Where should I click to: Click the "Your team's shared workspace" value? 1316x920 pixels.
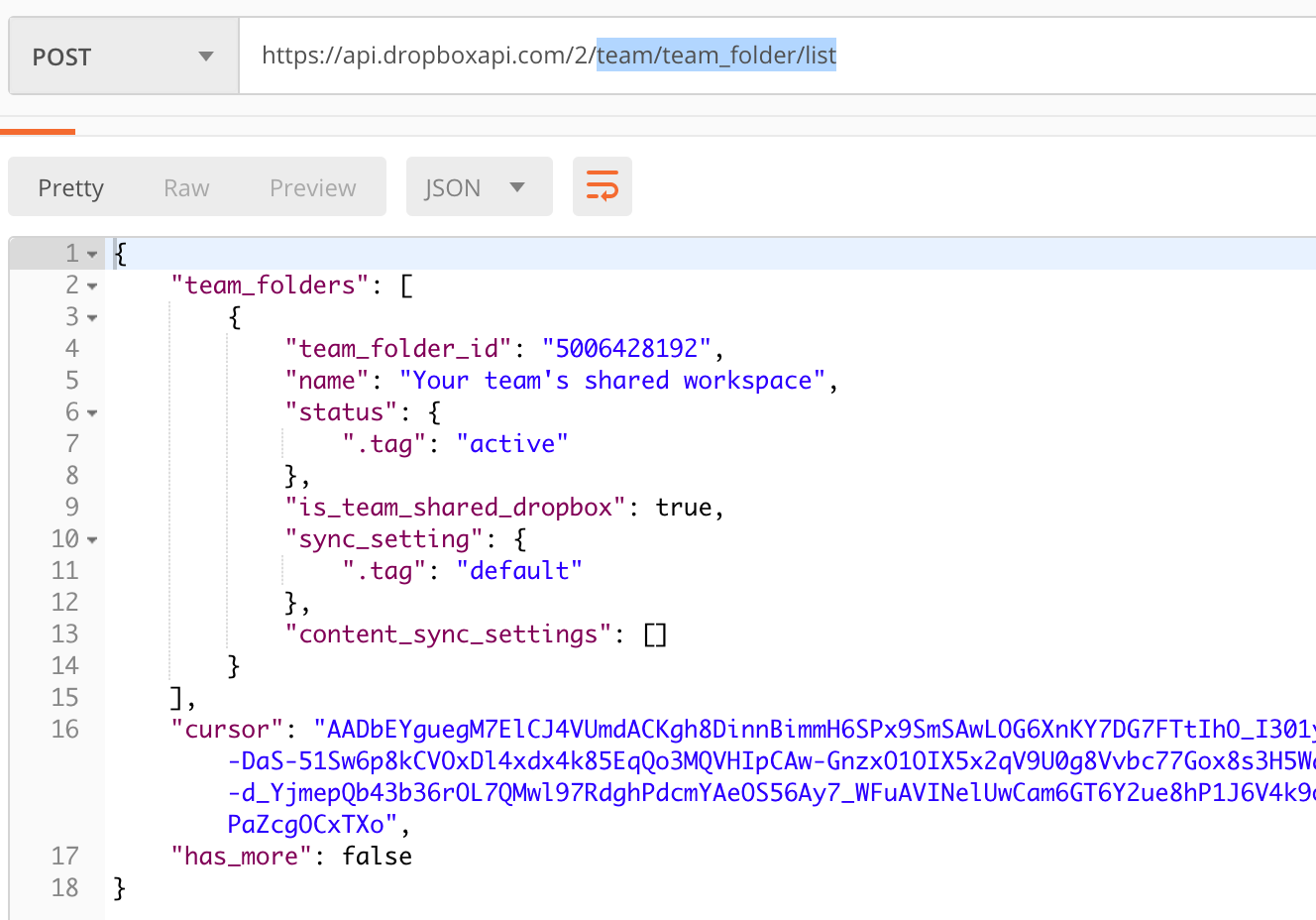[x=612, y=381]
